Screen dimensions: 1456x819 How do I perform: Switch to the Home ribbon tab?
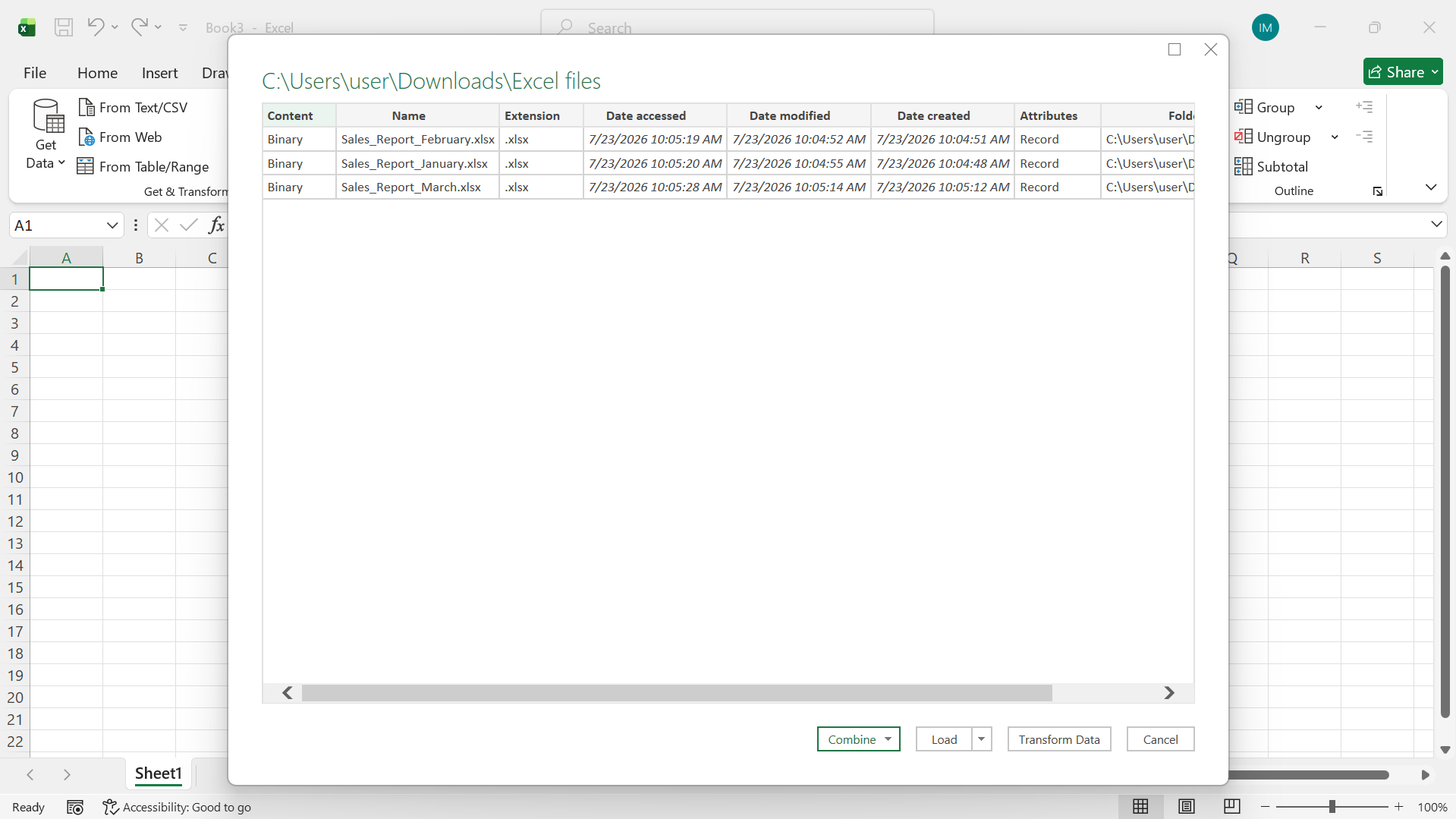click(x=97, y=73)
